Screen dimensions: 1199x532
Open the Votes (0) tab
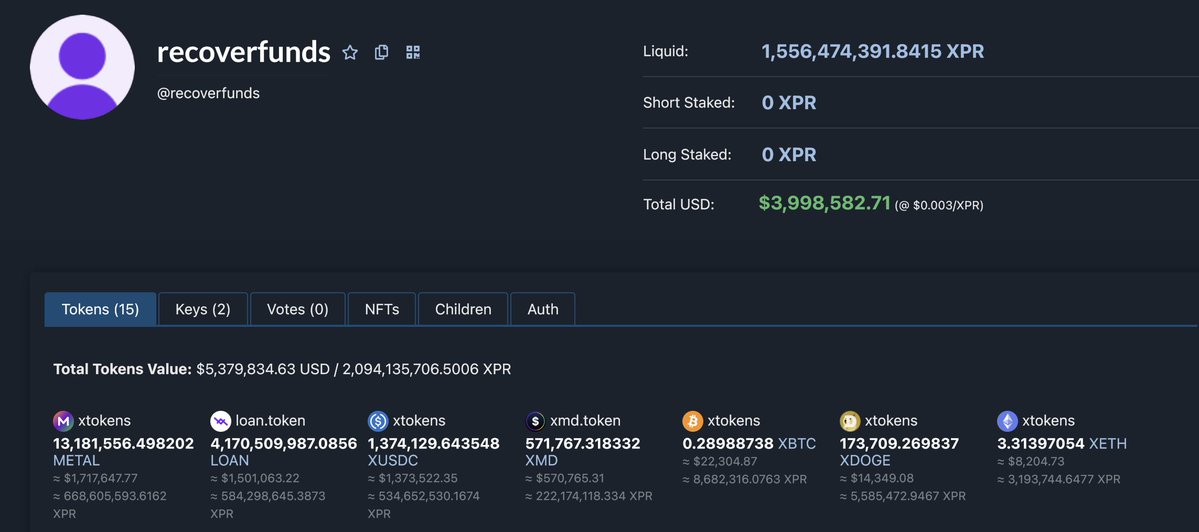pos(297,310)
